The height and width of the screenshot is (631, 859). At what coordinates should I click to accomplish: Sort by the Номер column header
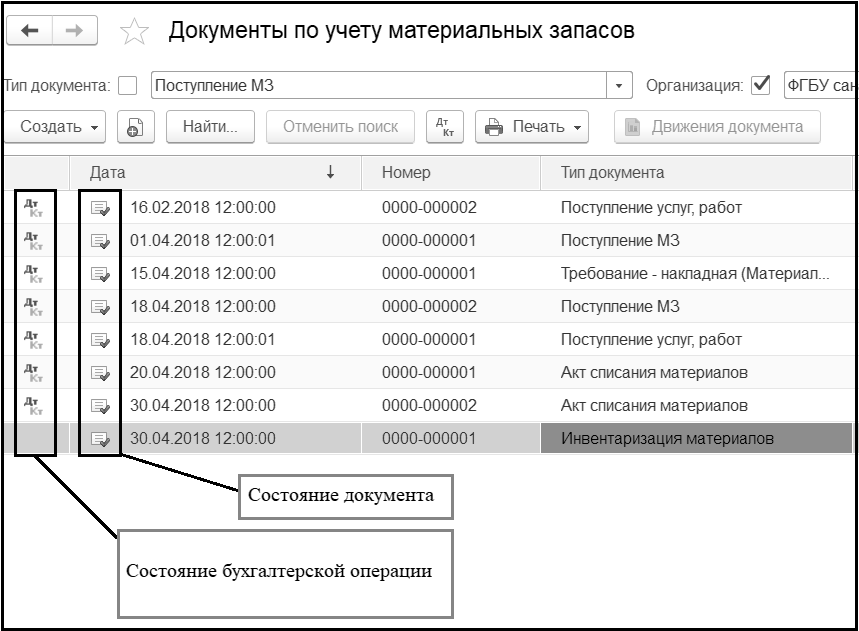click(451, 173)
